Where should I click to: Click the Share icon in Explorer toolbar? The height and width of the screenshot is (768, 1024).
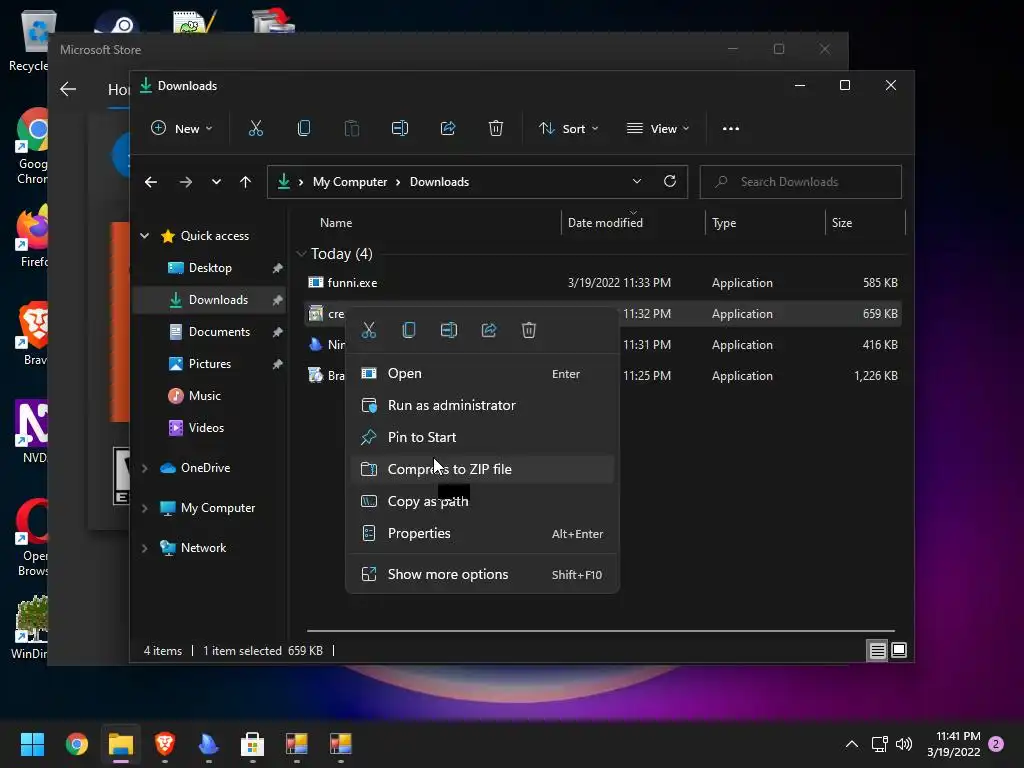pos(448,129)
